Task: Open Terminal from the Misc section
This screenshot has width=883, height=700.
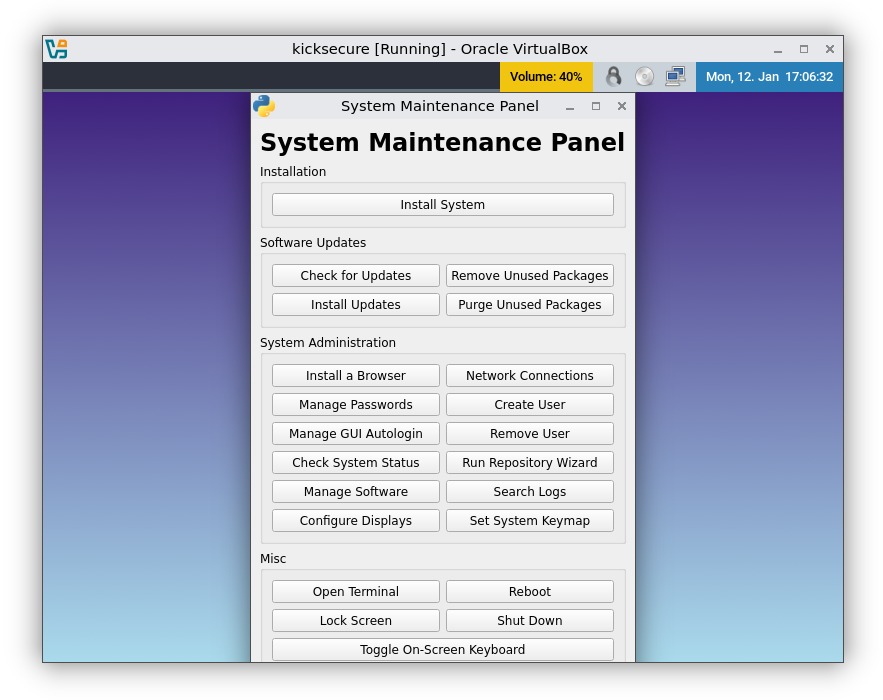Action: (355, 591)
